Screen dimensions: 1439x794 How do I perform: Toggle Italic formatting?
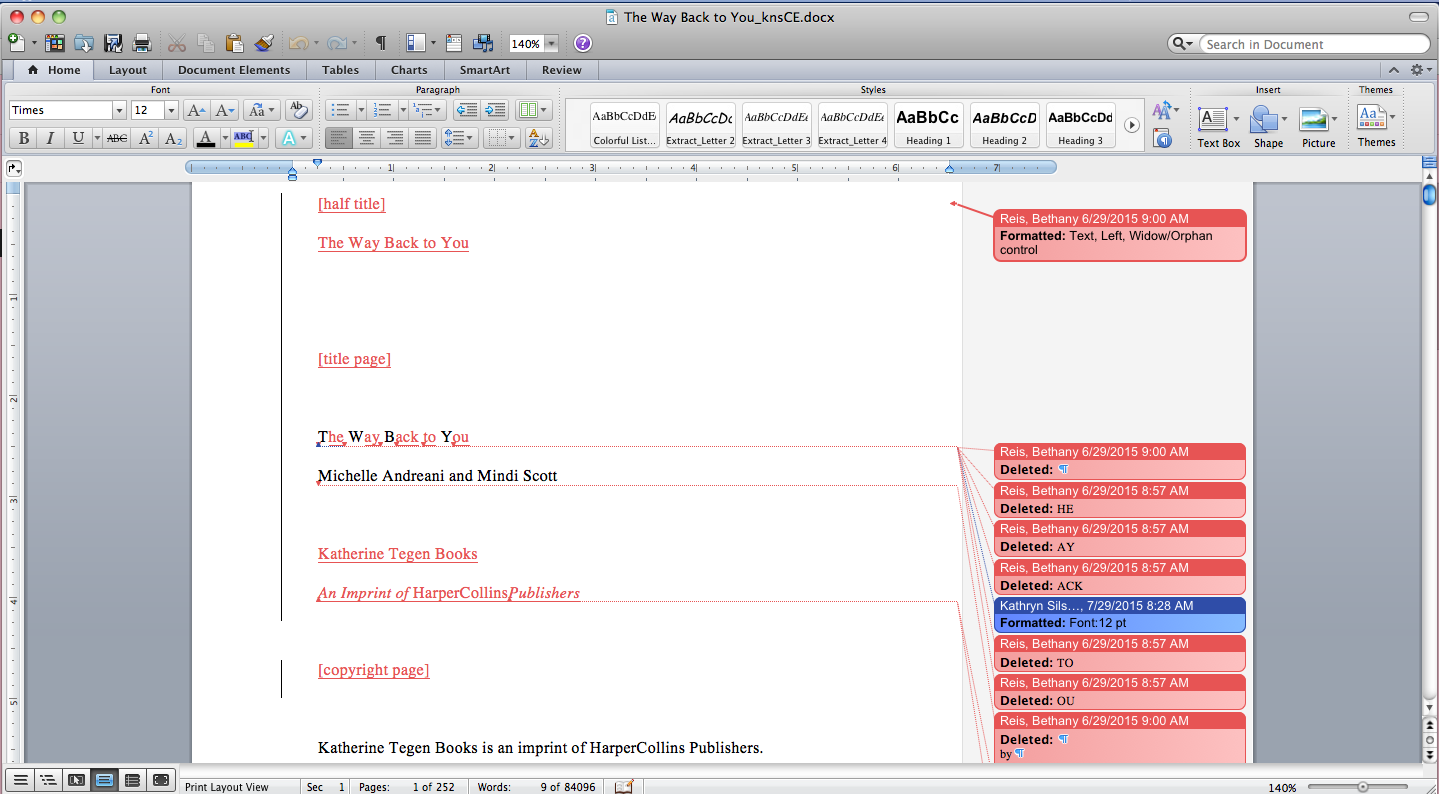(50, 139)
